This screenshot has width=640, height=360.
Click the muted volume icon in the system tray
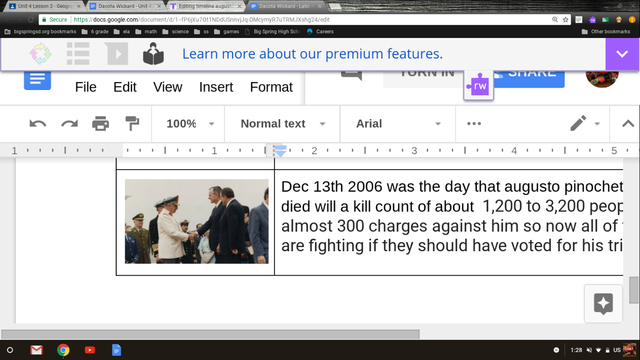pyautogui.click(x=589, y=350)
